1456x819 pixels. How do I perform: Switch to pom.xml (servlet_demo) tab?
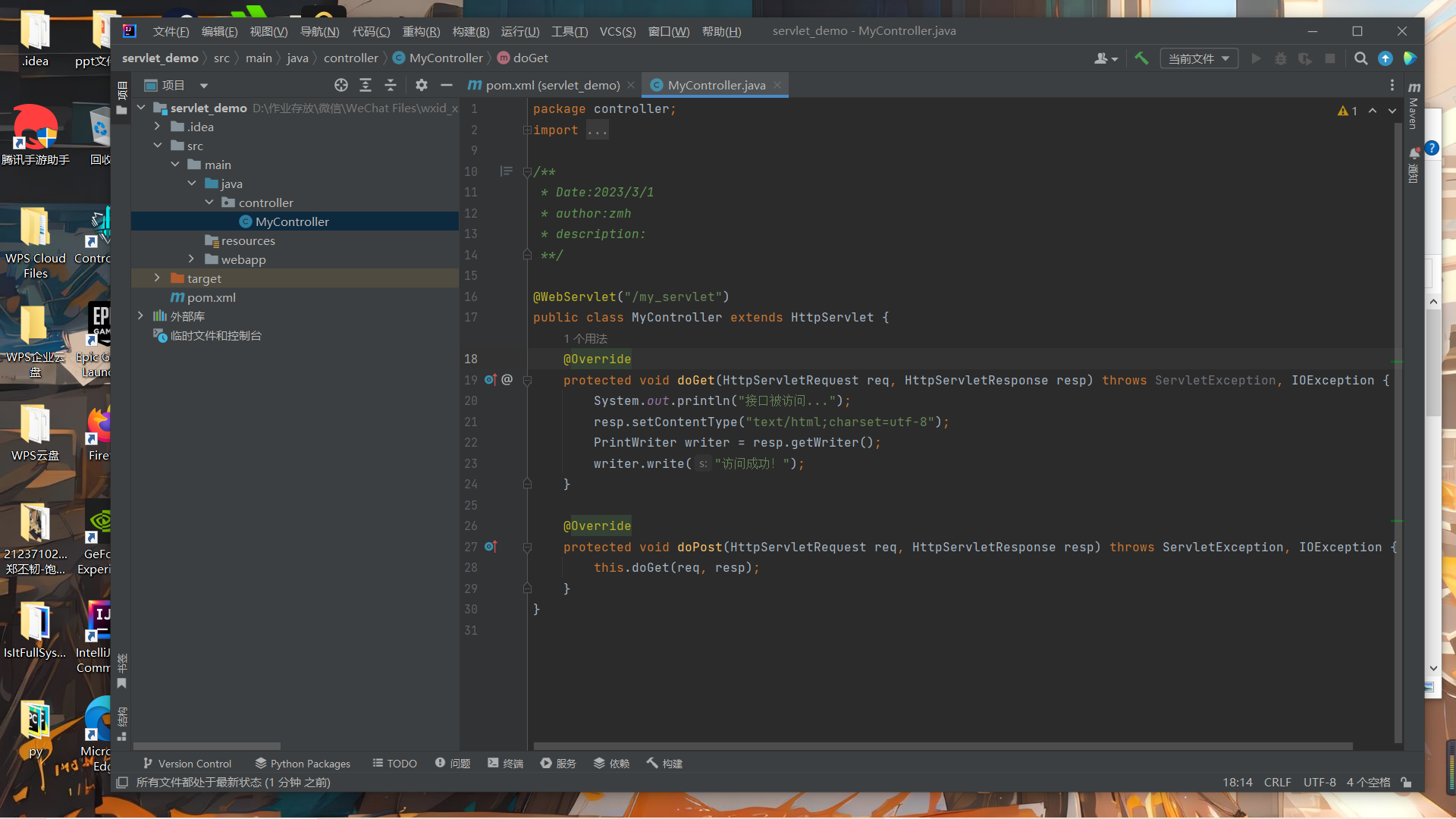pyautogui.click(x=551, y=85)
